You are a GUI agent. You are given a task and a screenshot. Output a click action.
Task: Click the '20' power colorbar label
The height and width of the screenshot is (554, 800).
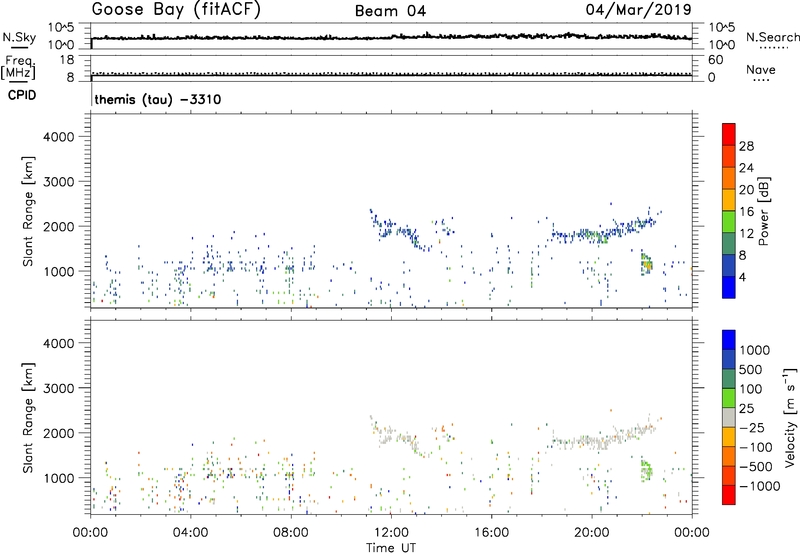(746, 190)
